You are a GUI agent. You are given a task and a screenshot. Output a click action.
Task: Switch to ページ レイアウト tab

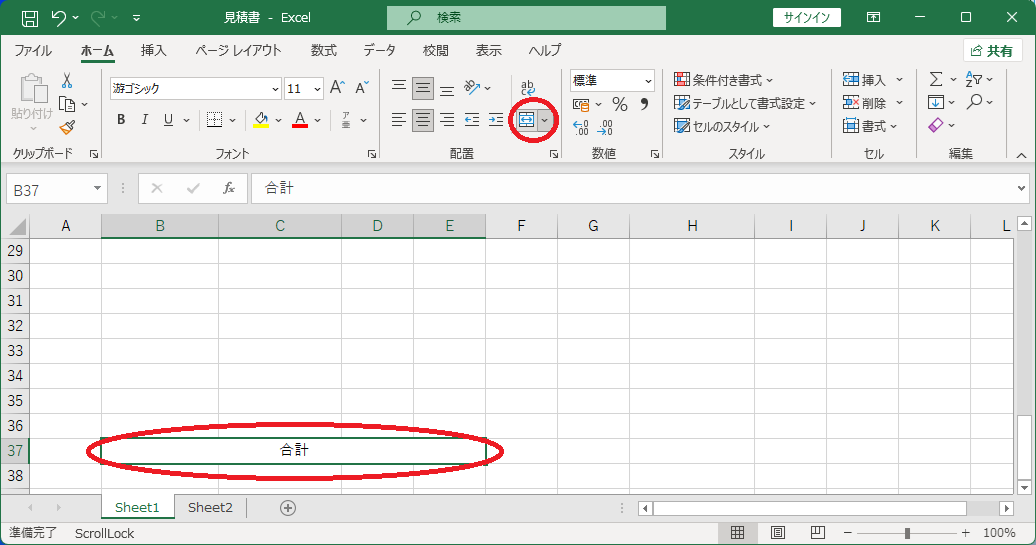point(238,50)
